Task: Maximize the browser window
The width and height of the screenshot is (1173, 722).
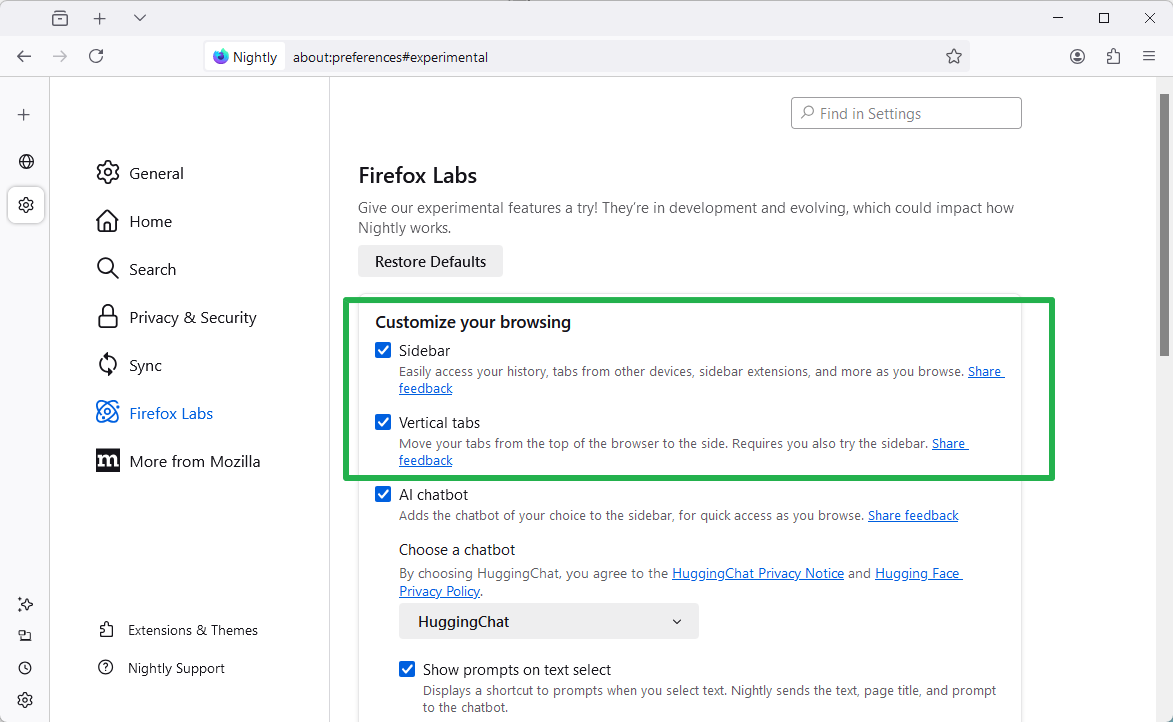Action: tap(1103, 18)
